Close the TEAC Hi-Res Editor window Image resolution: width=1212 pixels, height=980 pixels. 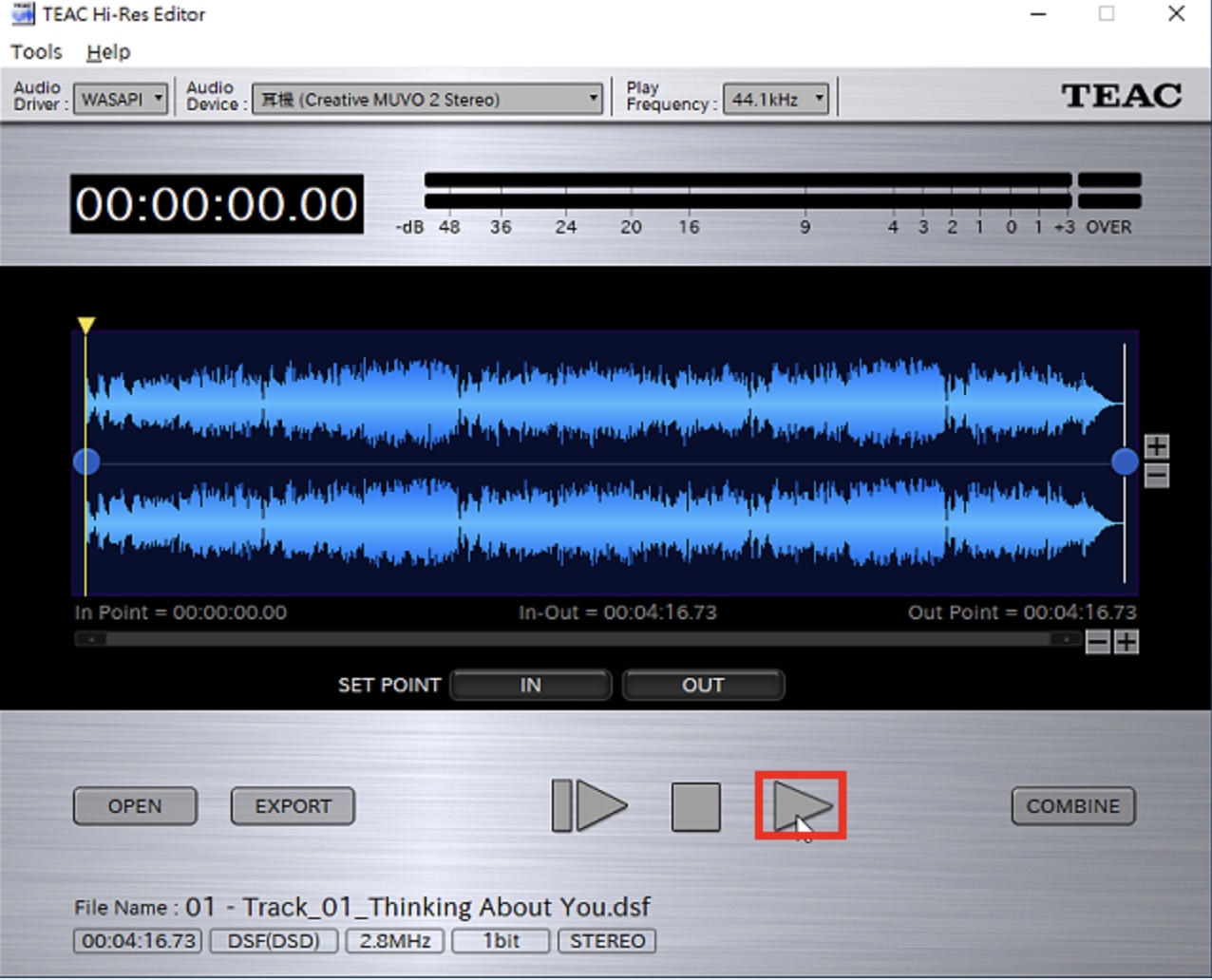tap(1176, 14)
